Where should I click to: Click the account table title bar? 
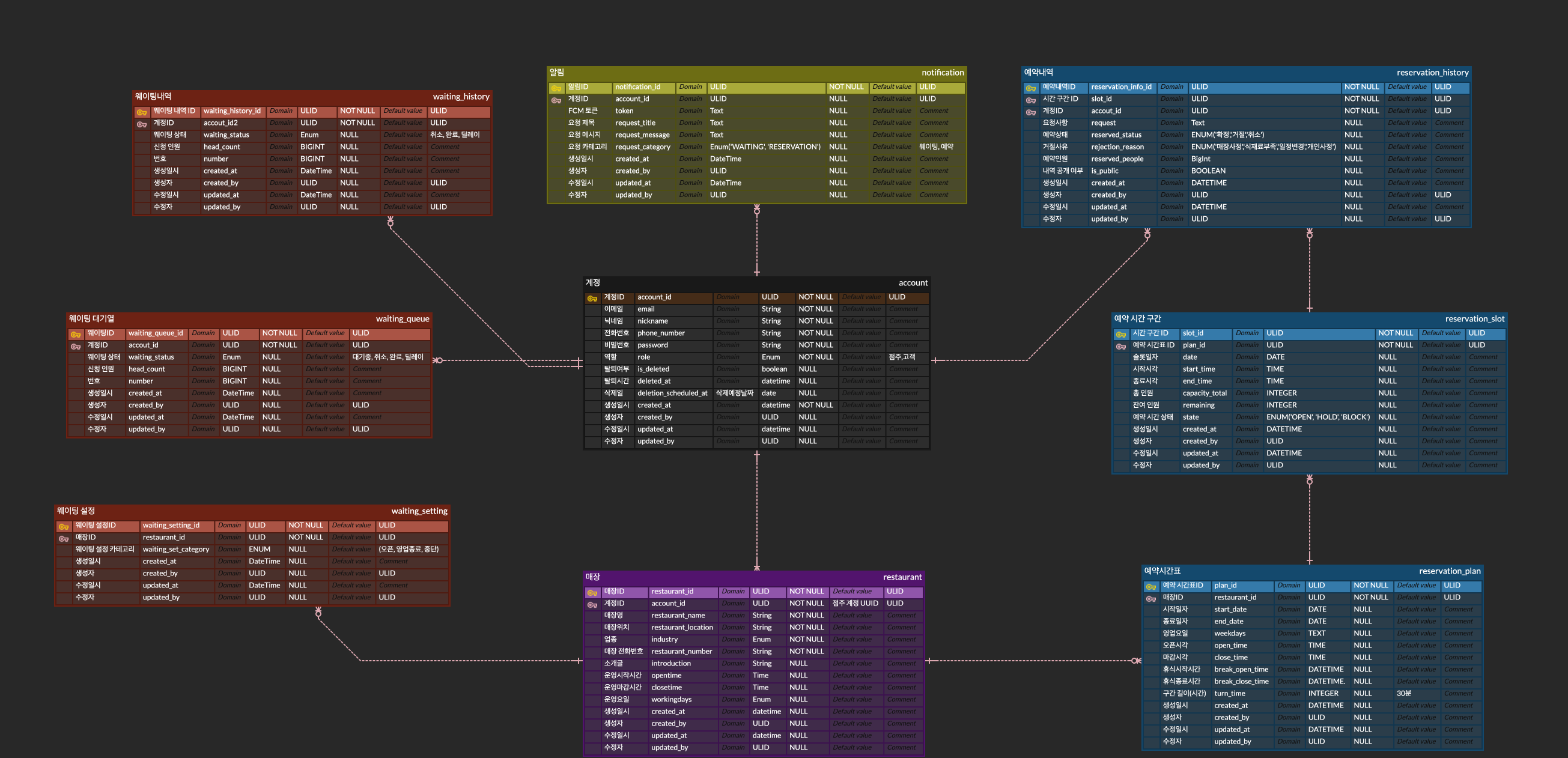[756, 283]
